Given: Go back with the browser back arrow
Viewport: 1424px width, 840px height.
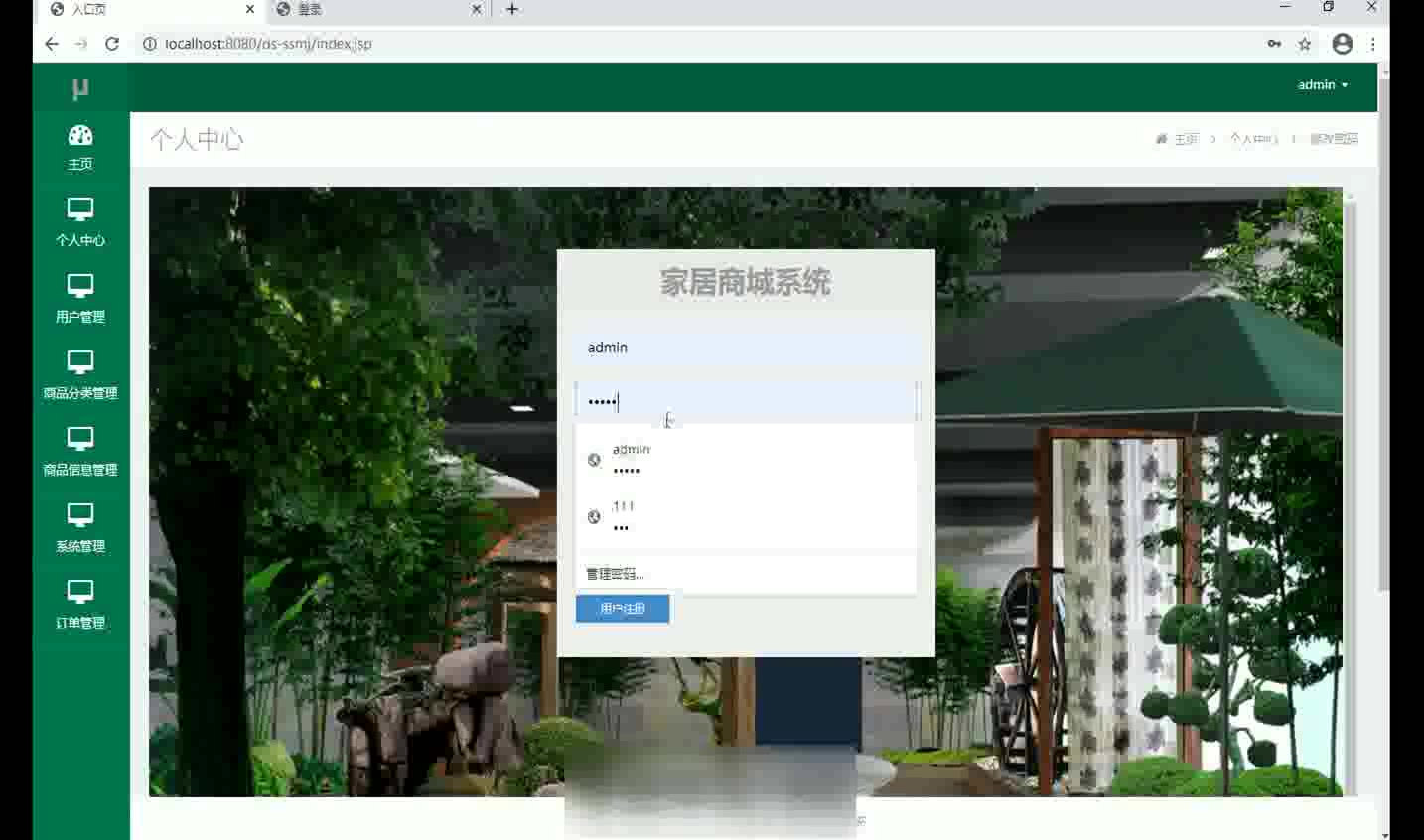Looking at the screenshot, I should 52,44.
